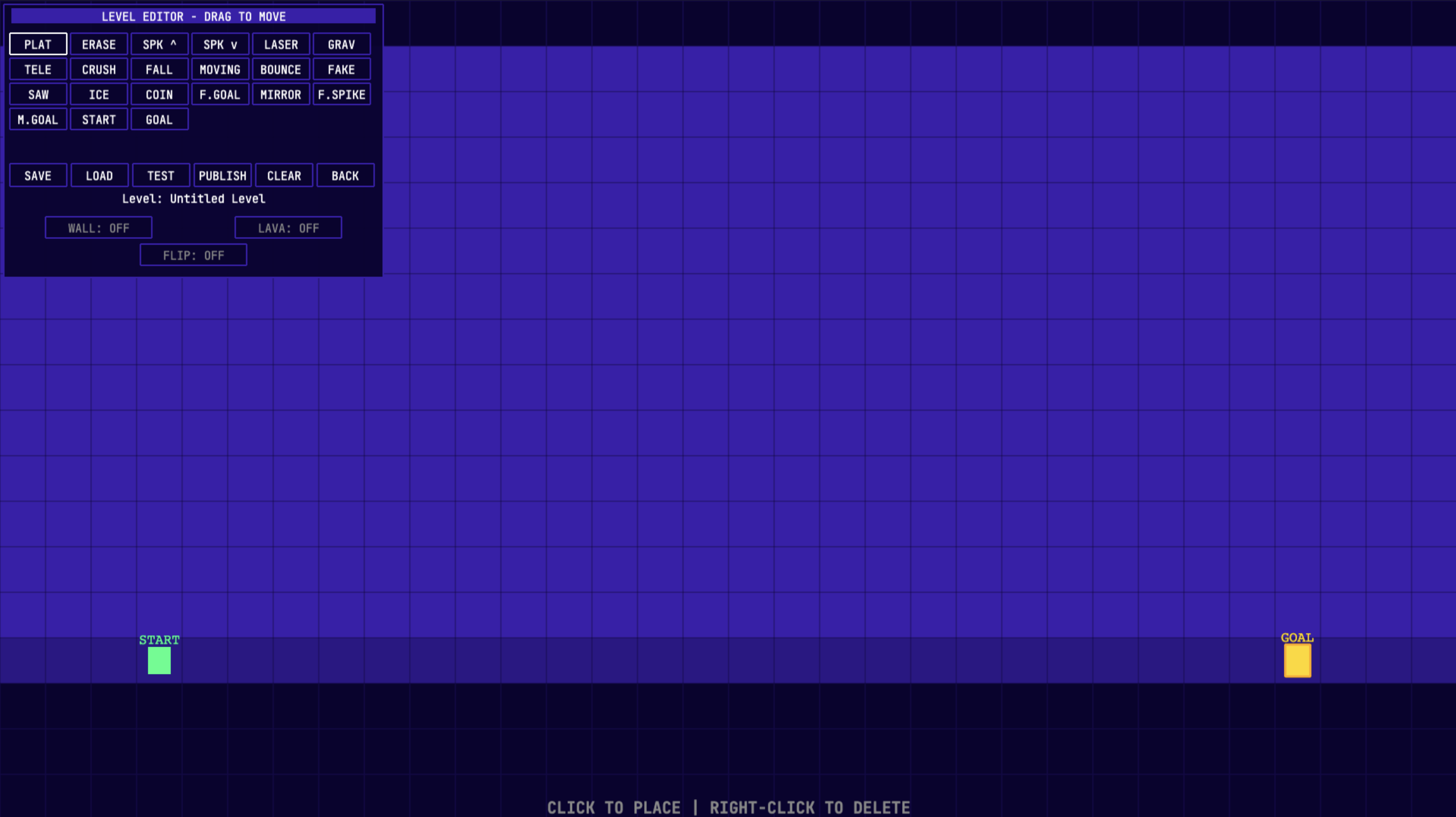The width and height of the screenshot is (1456, 817).
Task: Pick the BOUNCE pad tool
Action: (x=281, y=69)
